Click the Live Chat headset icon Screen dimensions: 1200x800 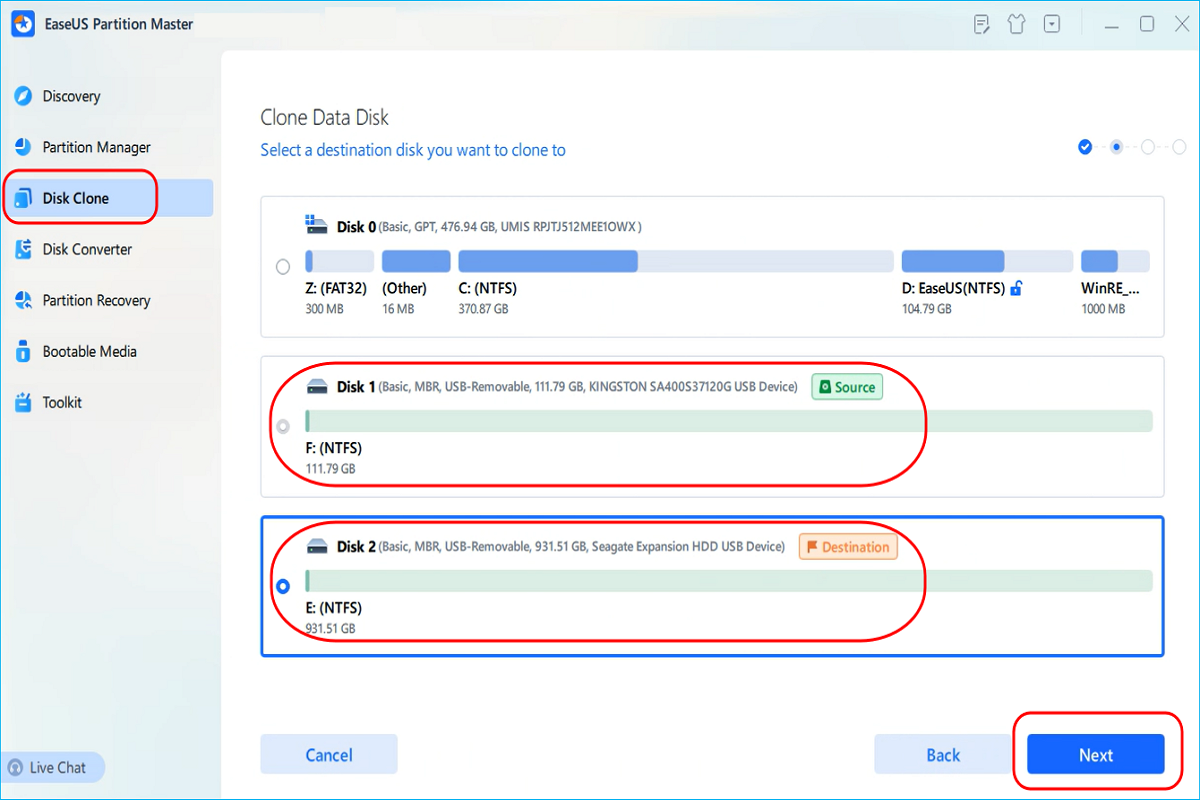(x=16, y=768)
